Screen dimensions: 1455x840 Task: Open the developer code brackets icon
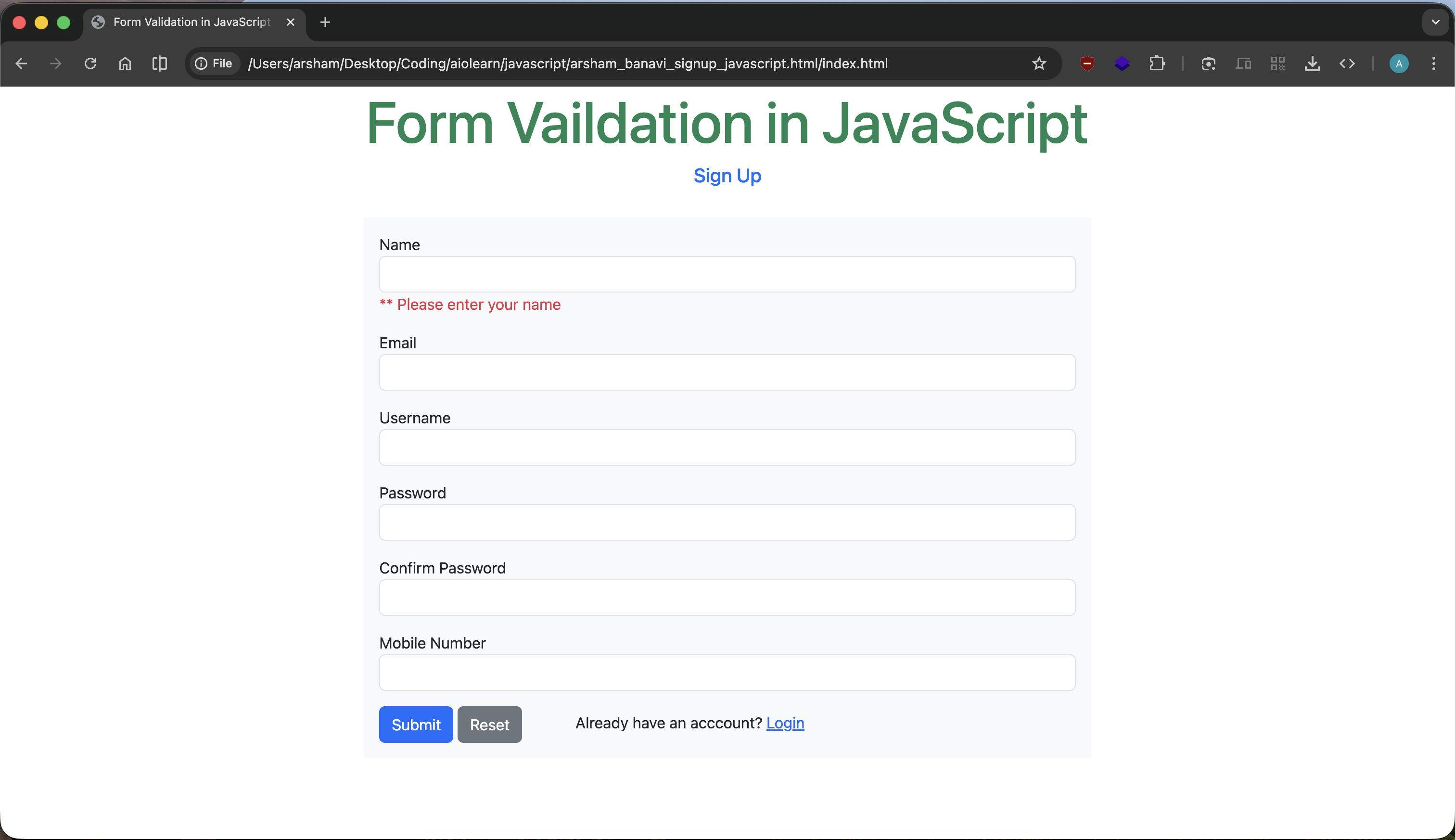(x=1347, y=64)
